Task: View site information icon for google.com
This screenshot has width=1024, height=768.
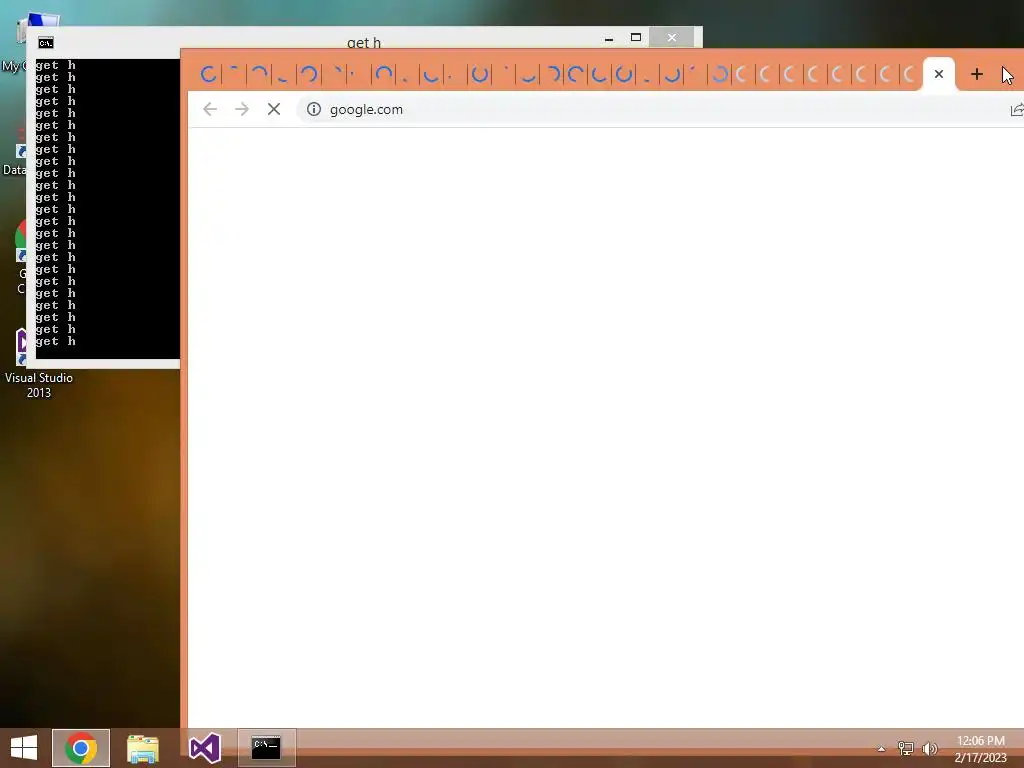Action: pos(314,109)
